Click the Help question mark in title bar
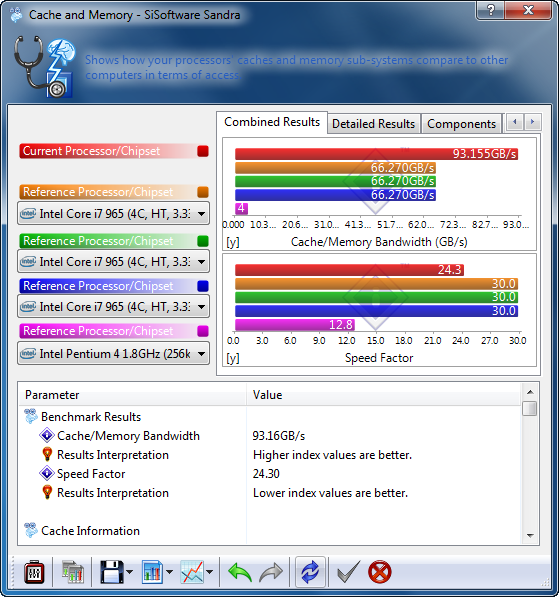This screenshot has height=597, width=559. click(x=490, y=10)
